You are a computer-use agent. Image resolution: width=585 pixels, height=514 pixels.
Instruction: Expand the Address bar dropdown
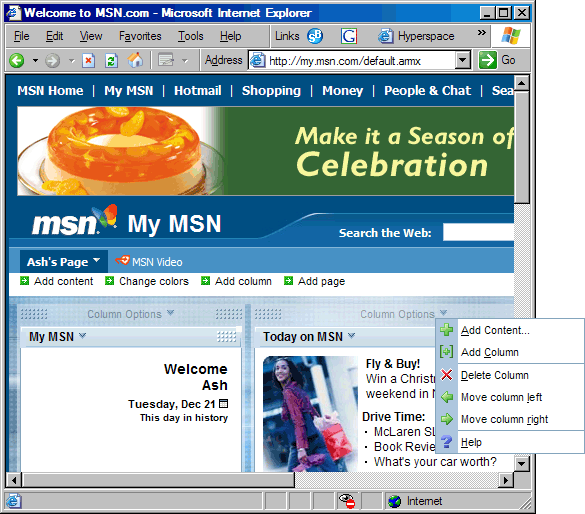463,60
